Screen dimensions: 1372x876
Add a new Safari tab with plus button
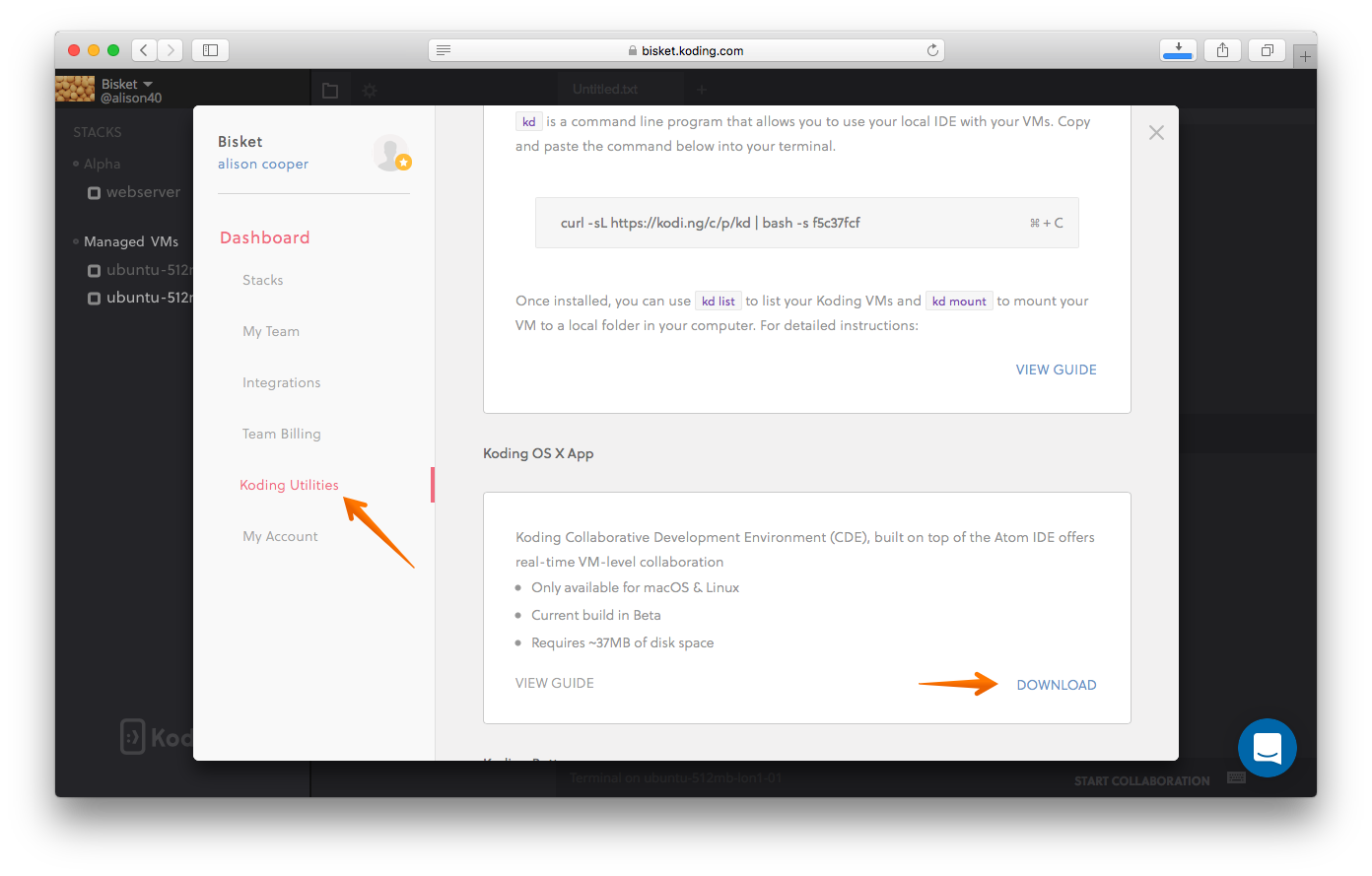pyautogui.click(x=1305, y=57)
